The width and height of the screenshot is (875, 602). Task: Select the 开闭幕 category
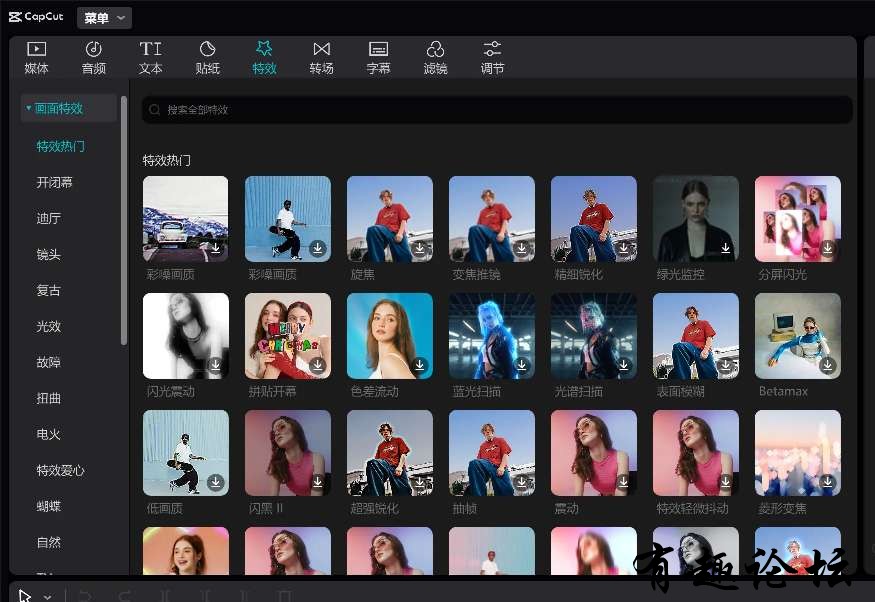coord(54,182)
